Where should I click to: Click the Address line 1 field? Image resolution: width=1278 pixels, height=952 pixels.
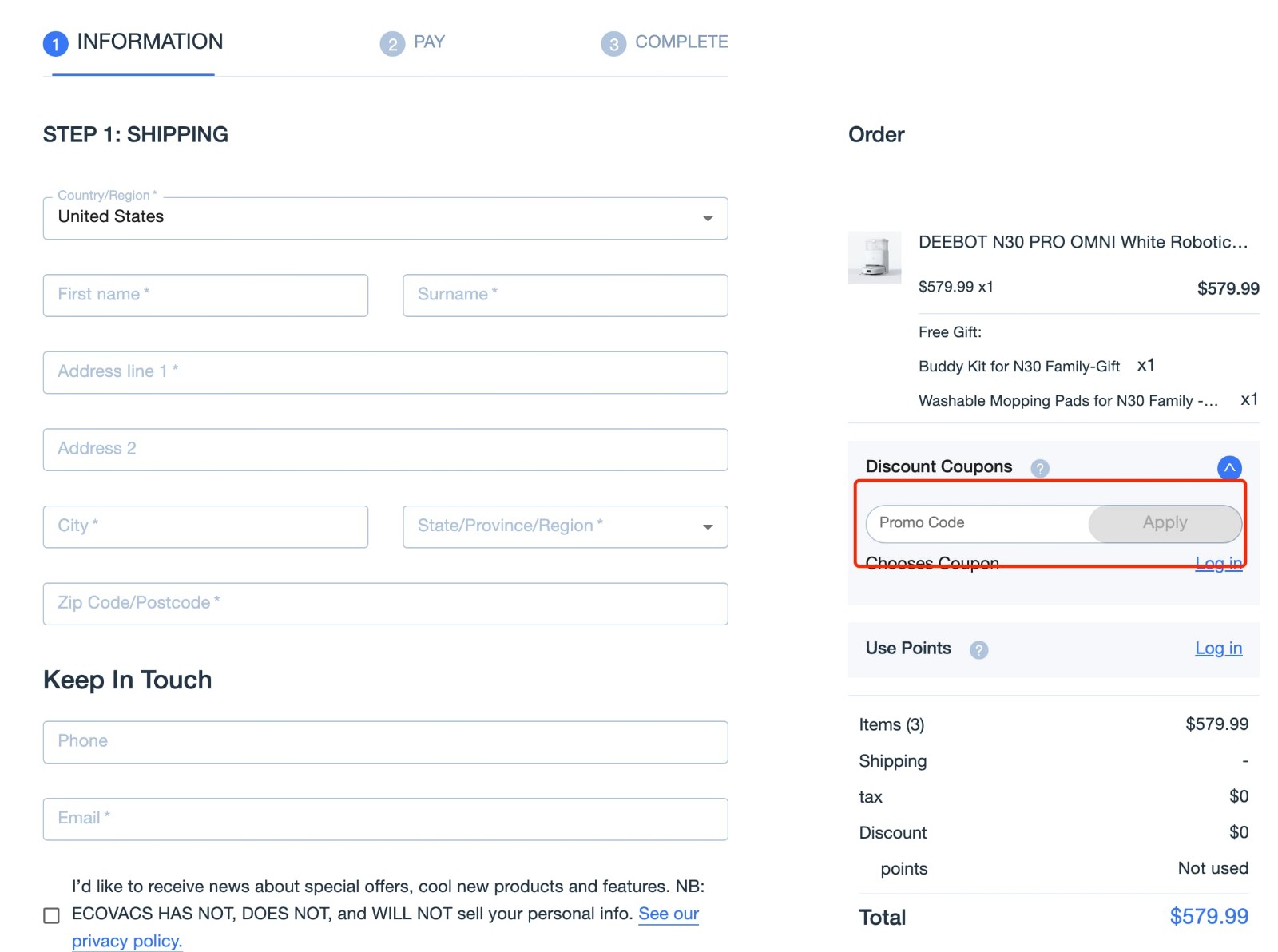385,372
